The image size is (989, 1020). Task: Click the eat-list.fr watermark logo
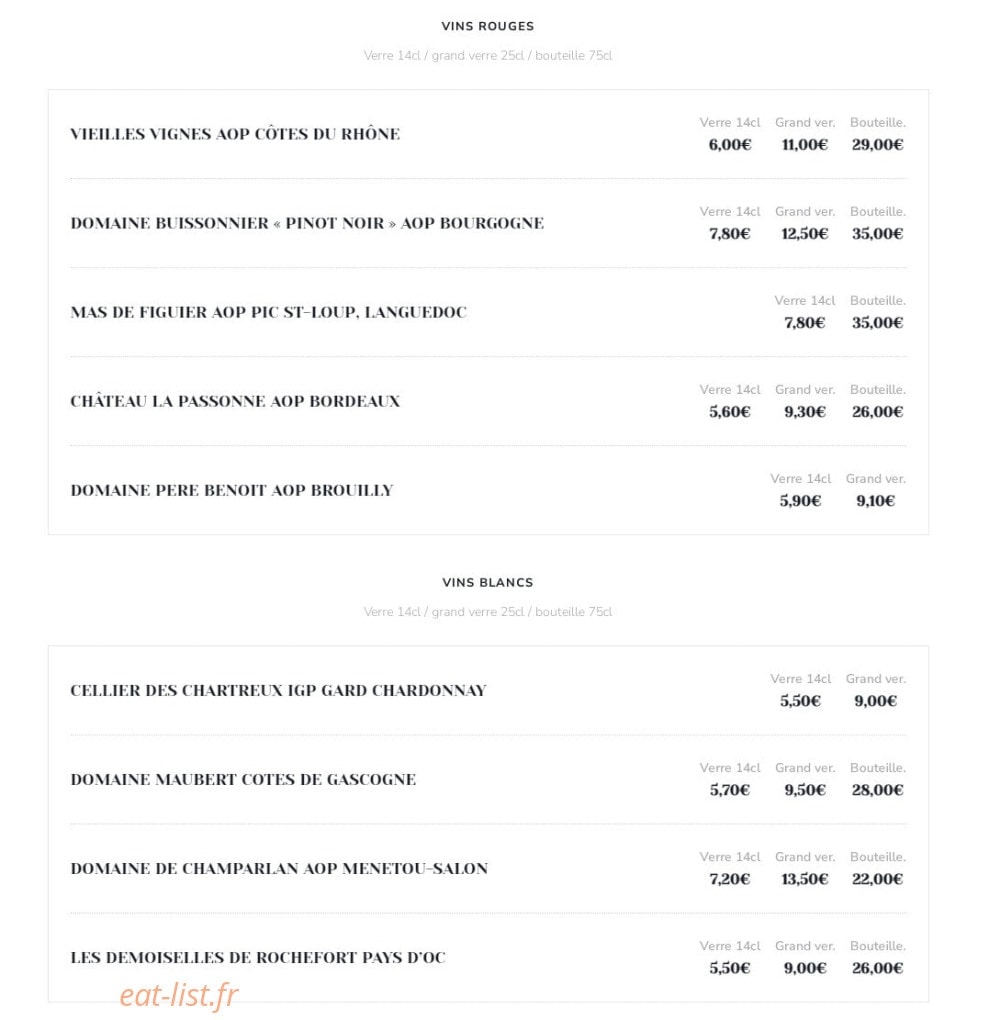(x=179, y=995)
